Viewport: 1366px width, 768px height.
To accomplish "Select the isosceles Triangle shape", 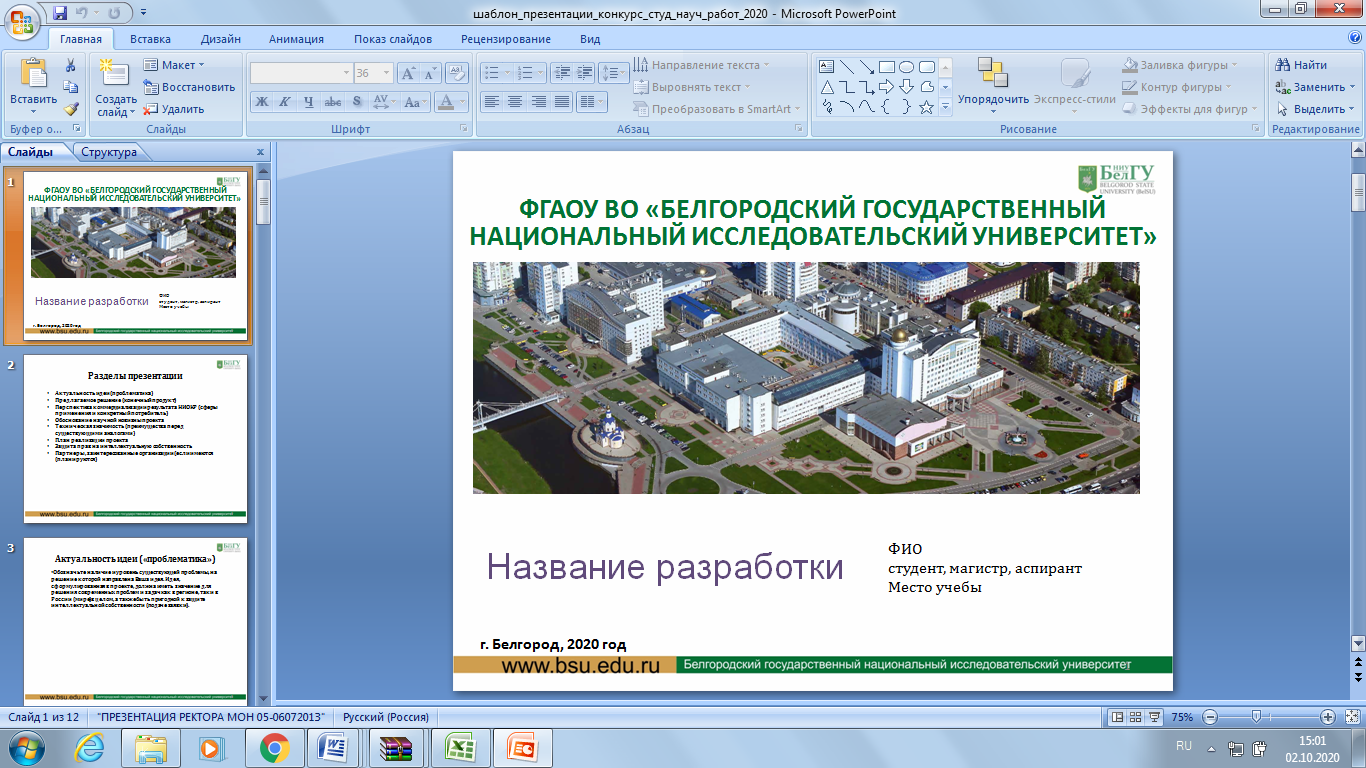I will [x=827, y=86].
